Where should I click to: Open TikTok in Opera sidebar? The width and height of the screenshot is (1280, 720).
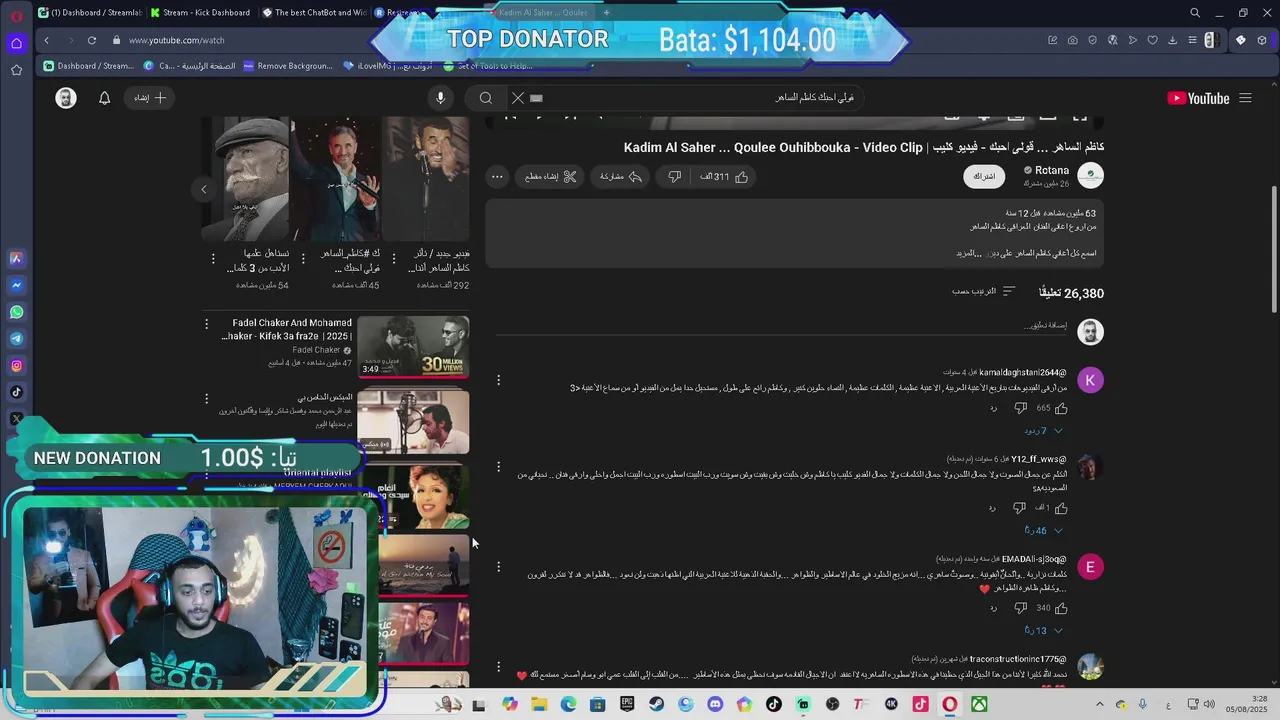tap(16, 393)
